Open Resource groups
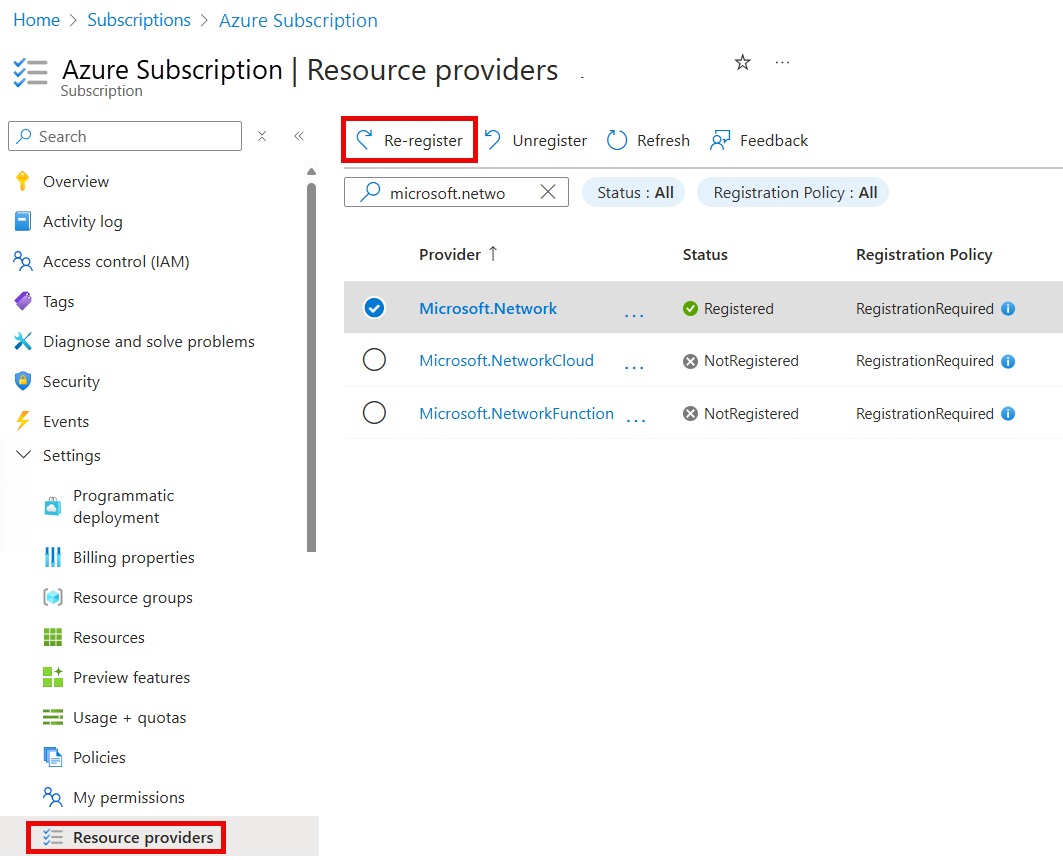The image size is (1063, 860). pyautogui.click(x=133, y=598)
